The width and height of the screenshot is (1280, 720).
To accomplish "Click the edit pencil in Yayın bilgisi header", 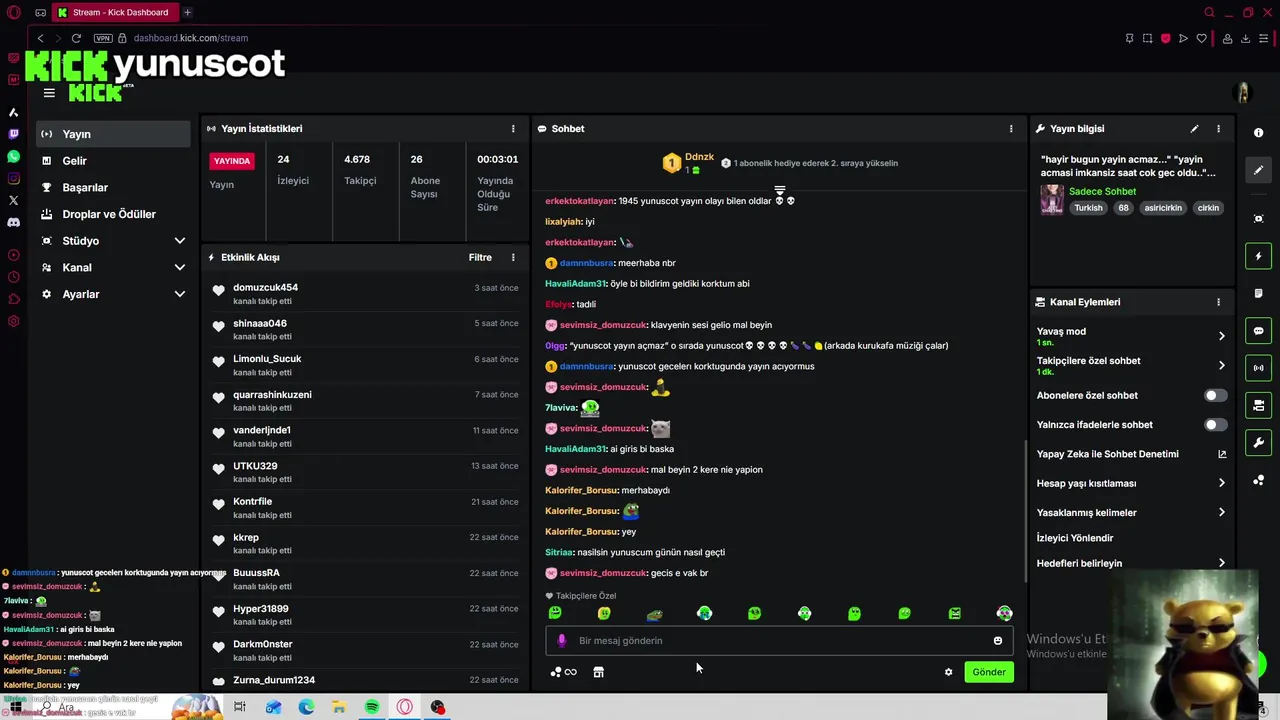I will (1194, 129).
